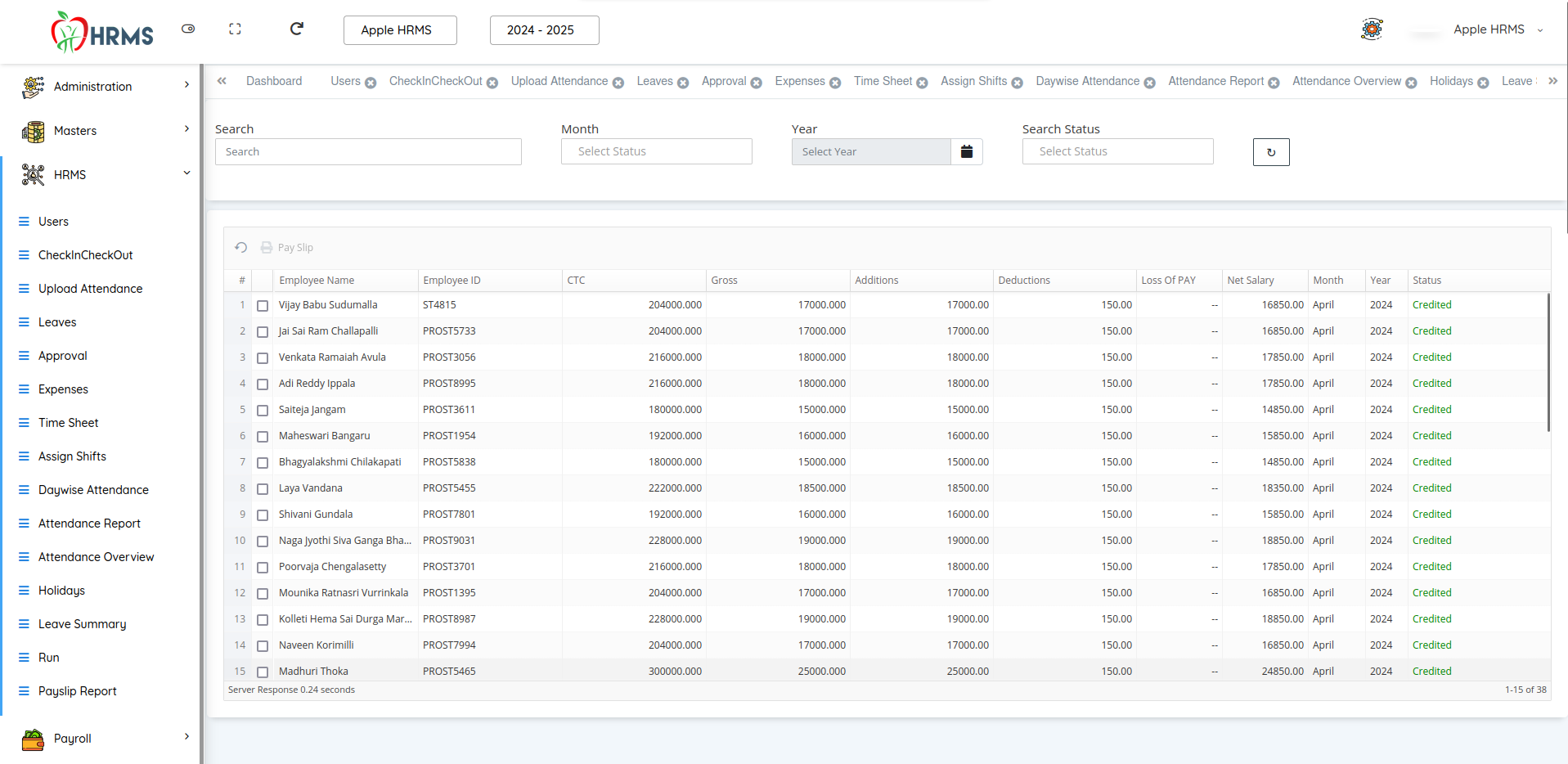Viewport: 1568px width, 764px height.
Task: Click employee ID PROST3701
Action: (x=449, y=567)
